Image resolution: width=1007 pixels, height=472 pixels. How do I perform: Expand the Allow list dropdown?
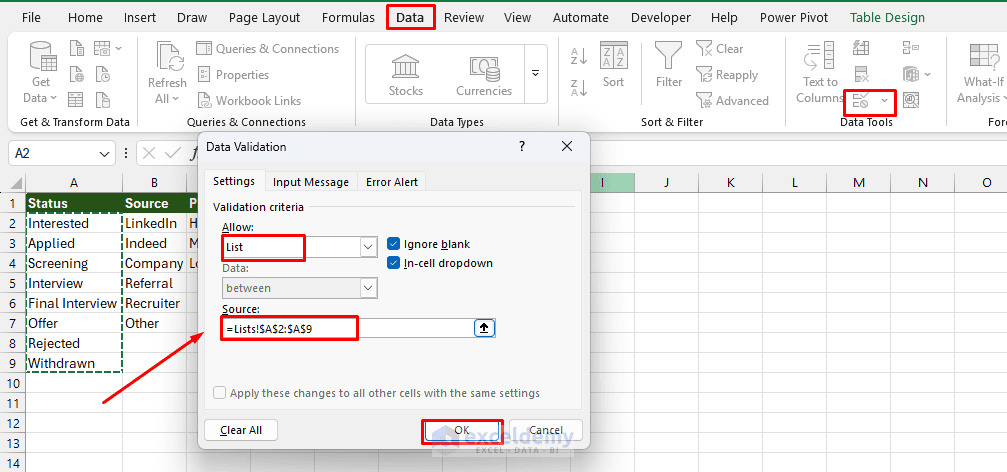368,247
